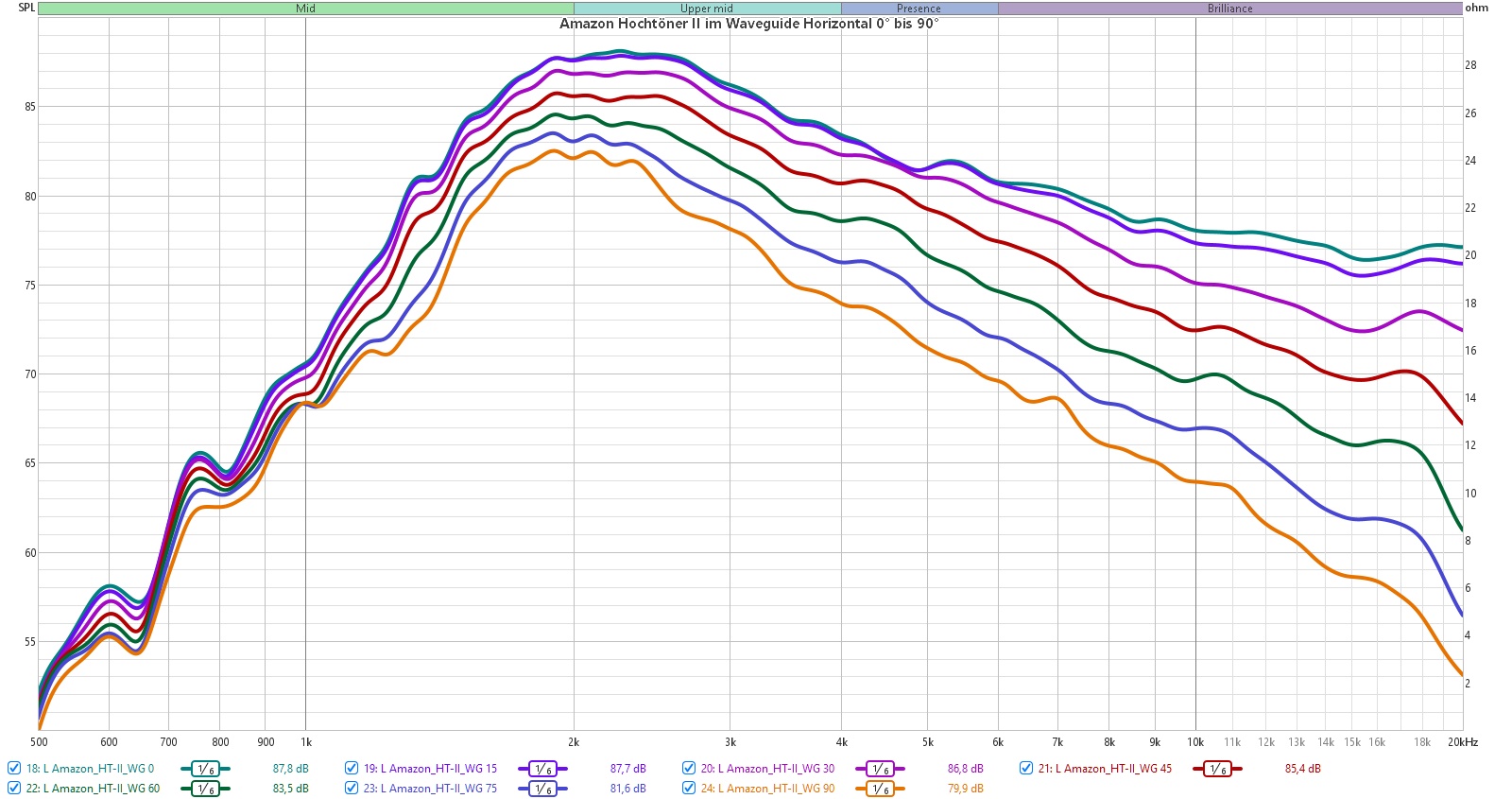Click the 1/6 smoothing icon for WG 75 trace
Screen dimensions: 1512x799
click(x=542, y=789)
